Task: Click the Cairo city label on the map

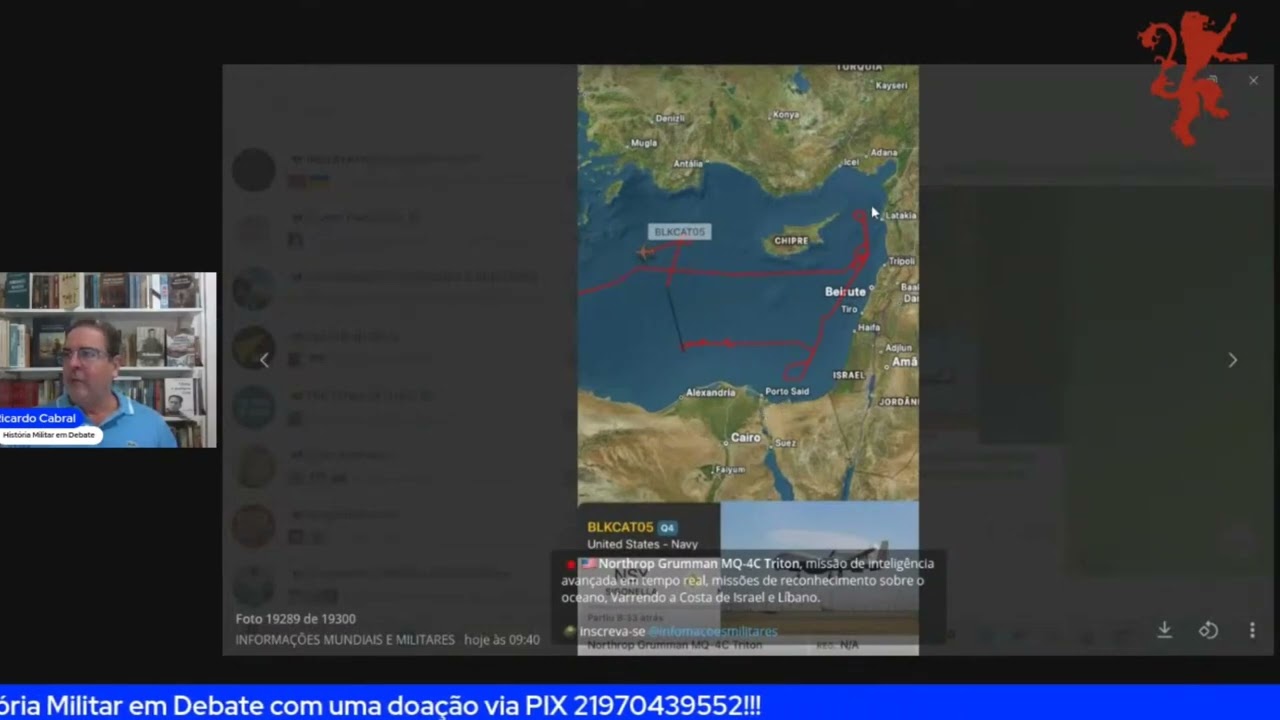Action: [x=746, y=438]
